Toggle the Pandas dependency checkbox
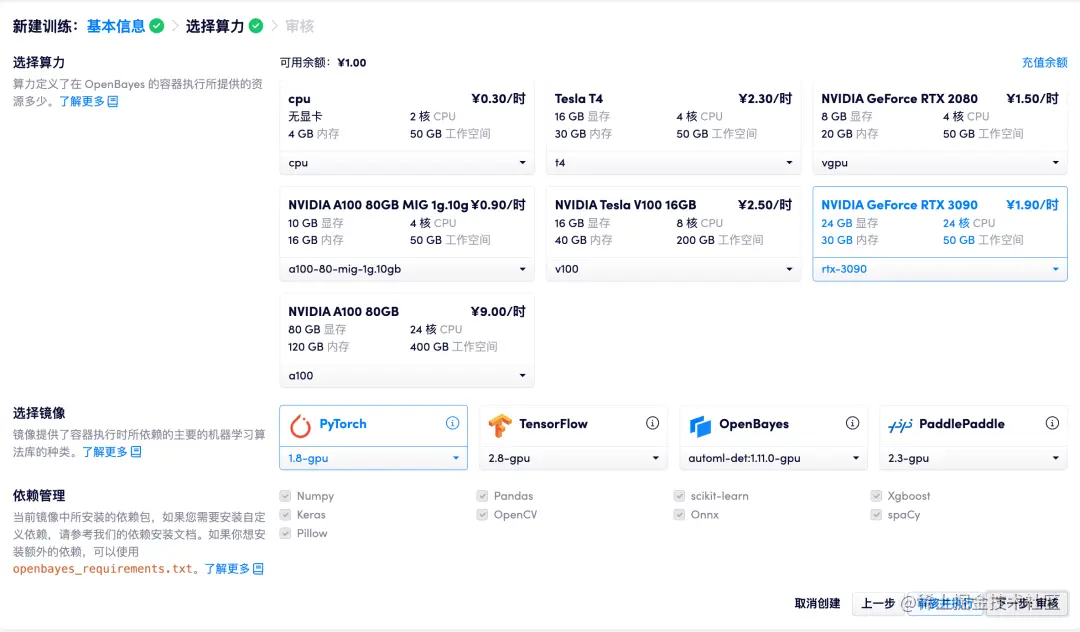This screenshot has height=632, width=1080. [482, 496]
